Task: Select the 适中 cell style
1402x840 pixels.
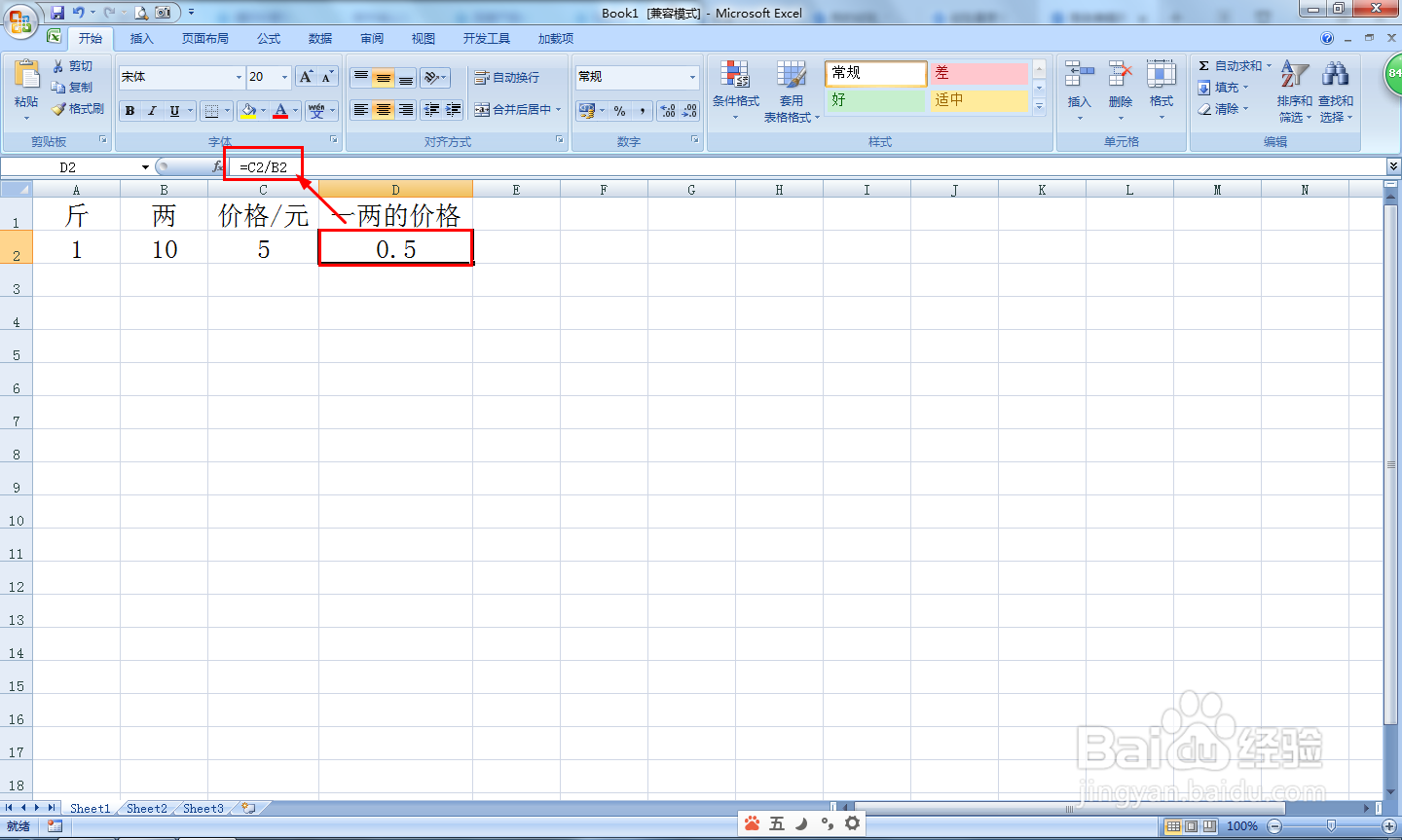Action: (978, 100)
